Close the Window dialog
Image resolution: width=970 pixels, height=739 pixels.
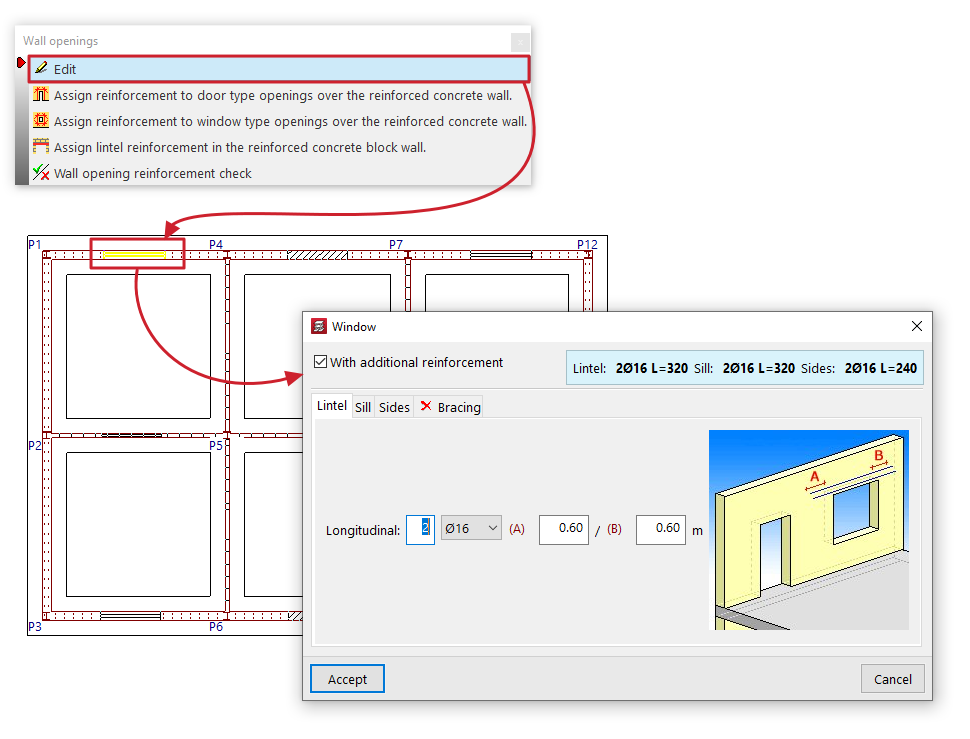(x=917, y=326)
